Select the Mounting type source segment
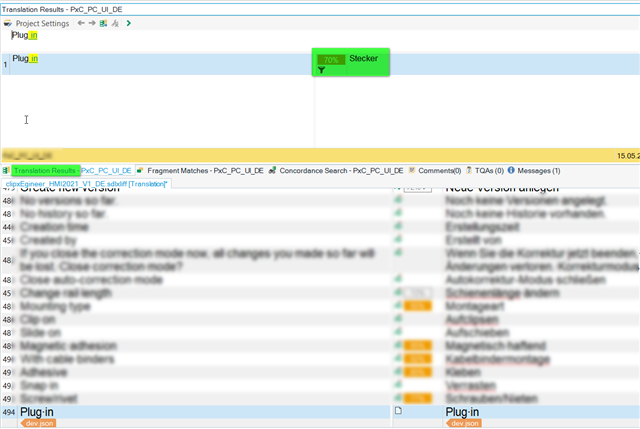Viewport: 640px width, 429px height. [x=56, y=307]
